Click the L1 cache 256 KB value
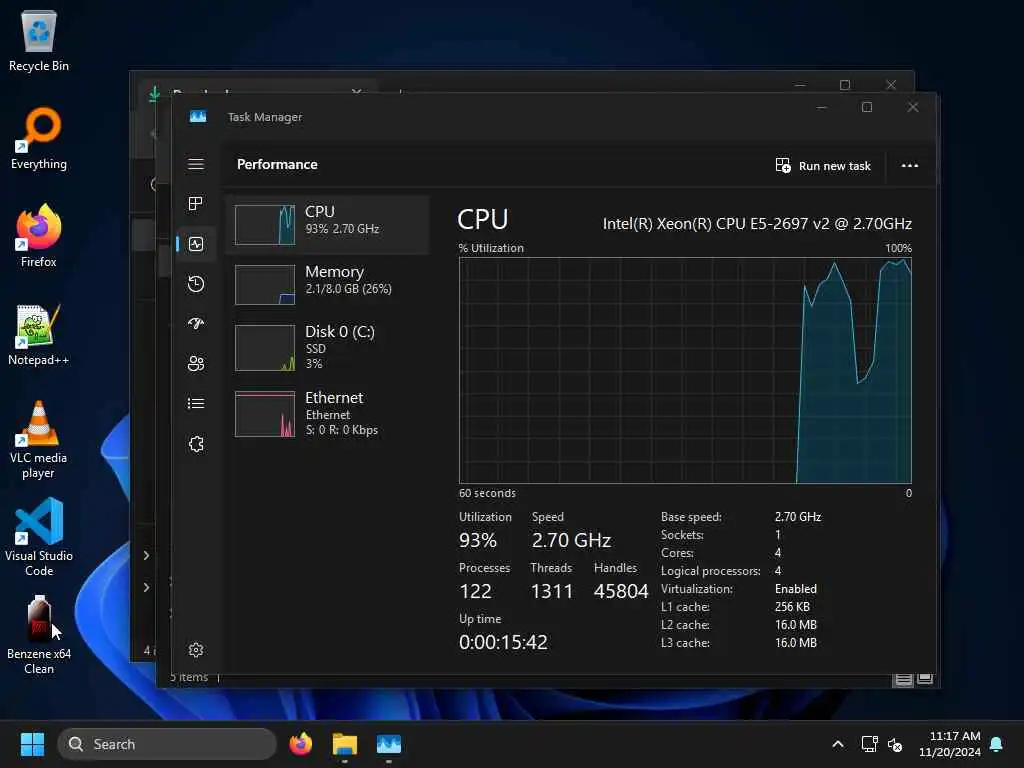Image resolution: width=1024 pixels, height=768 pixels. (792, 607)
